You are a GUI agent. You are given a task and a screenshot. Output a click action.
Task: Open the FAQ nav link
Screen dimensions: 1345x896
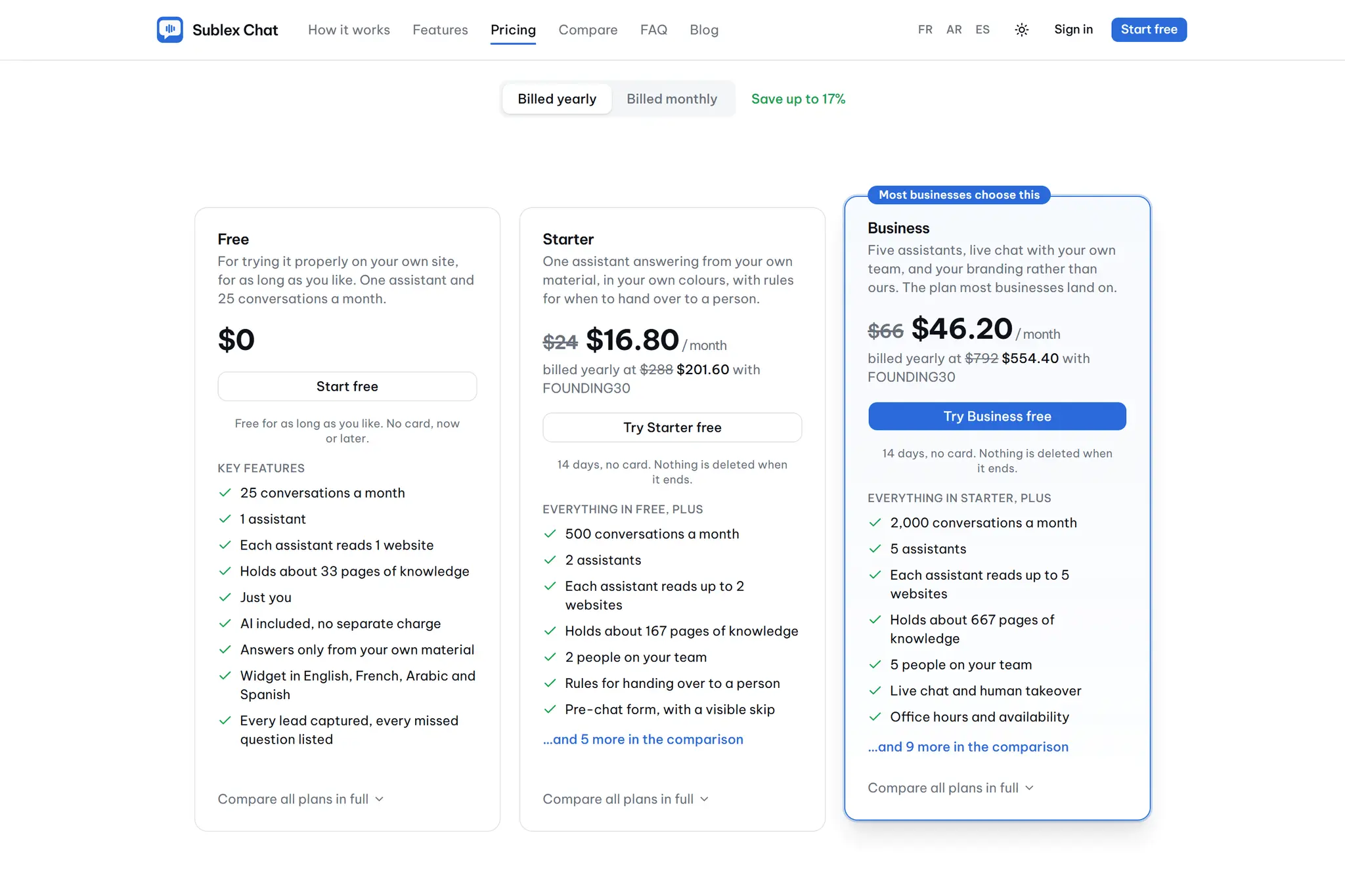pos(653,30)
